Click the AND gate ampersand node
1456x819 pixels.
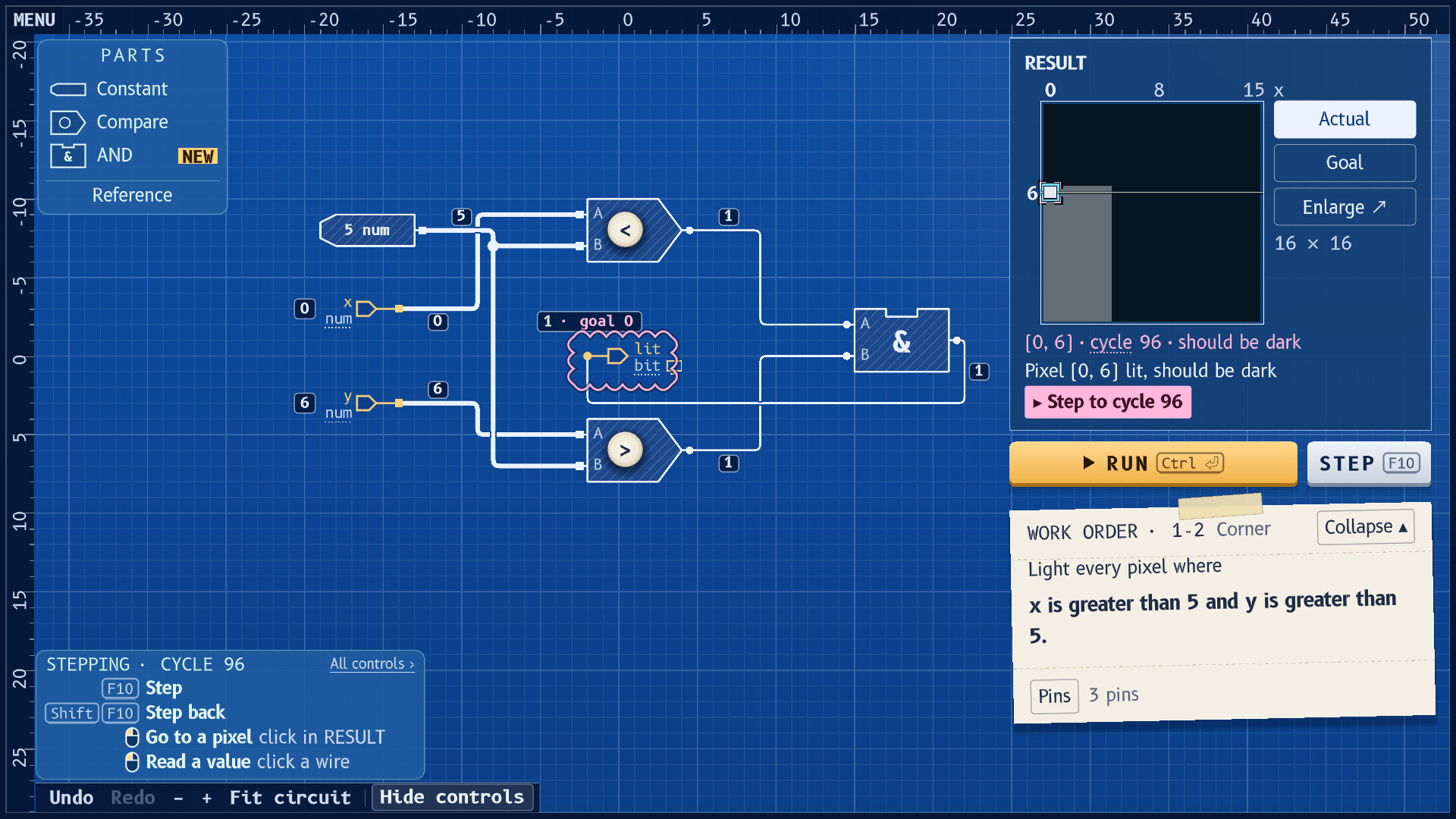pos(902,341)
